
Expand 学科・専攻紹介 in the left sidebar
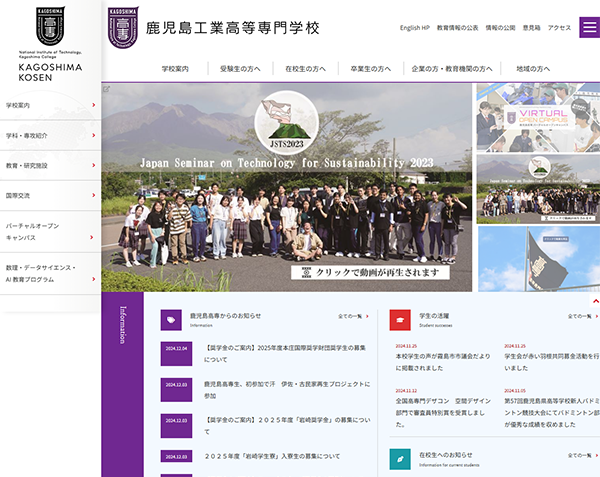50,135
